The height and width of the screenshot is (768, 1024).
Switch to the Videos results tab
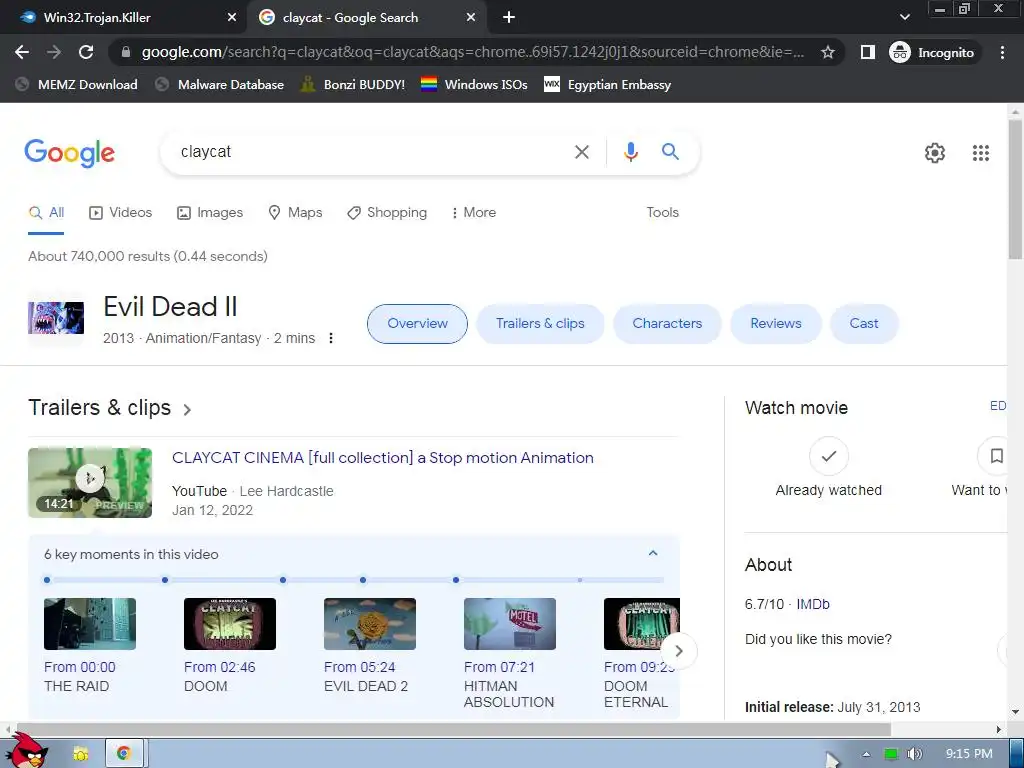tap(121, 213)
